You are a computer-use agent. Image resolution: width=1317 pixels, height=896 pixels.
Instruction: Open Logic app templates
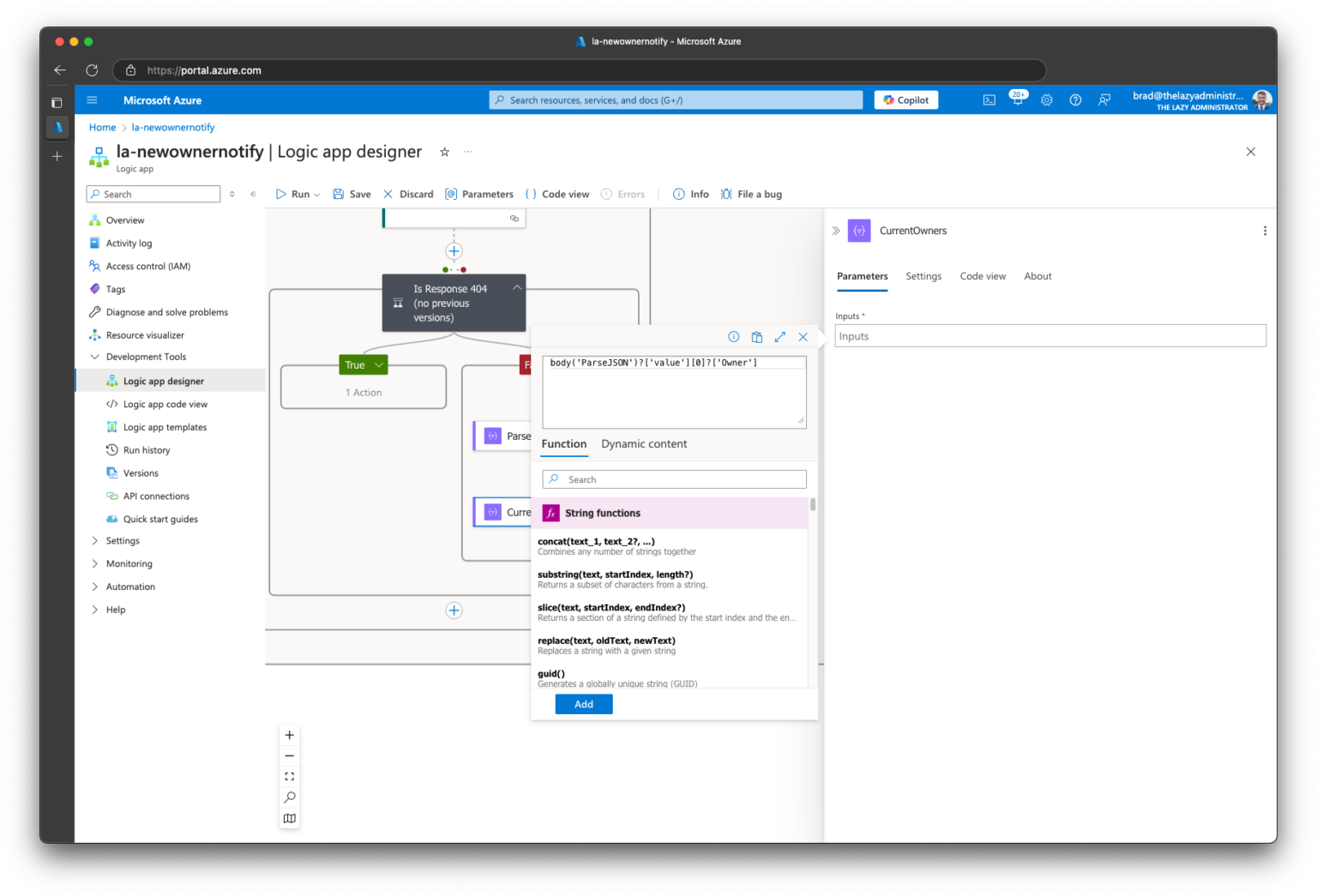[x=165, y=428]
